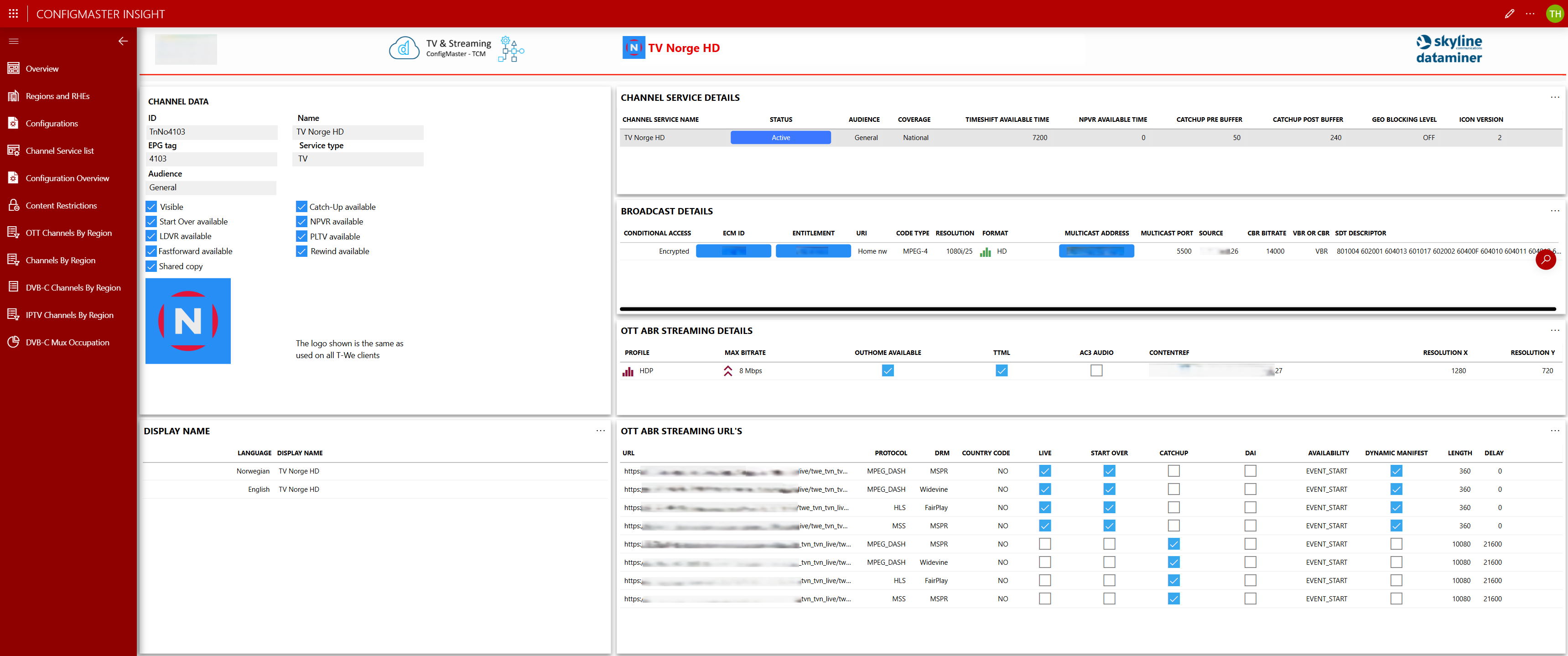Navigate to Content Restrictions

[x=61, y=206]
